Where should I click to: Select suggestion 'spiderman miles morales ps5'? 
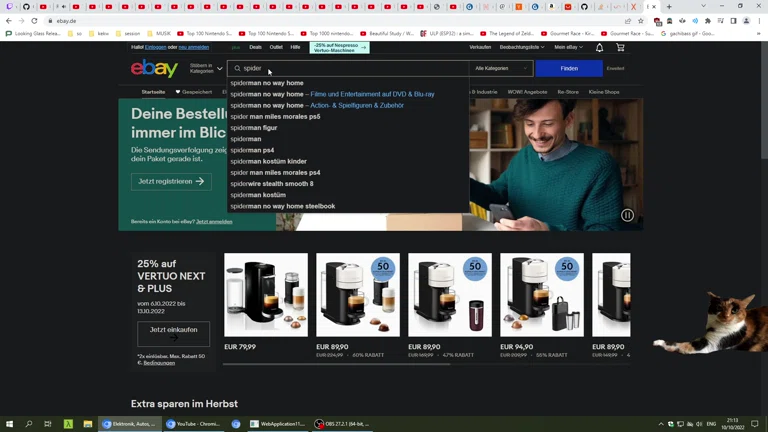[275, 117]
